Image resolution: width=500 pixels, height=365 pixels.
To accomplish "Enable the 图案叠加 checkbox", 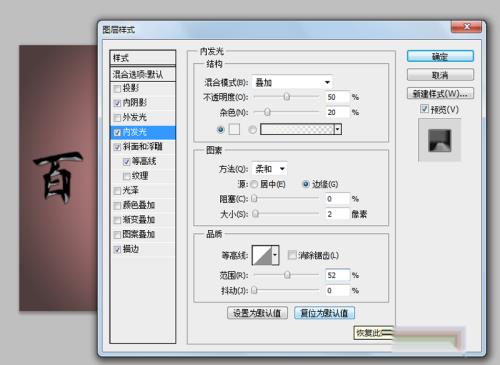I will (x=117, y=235).
